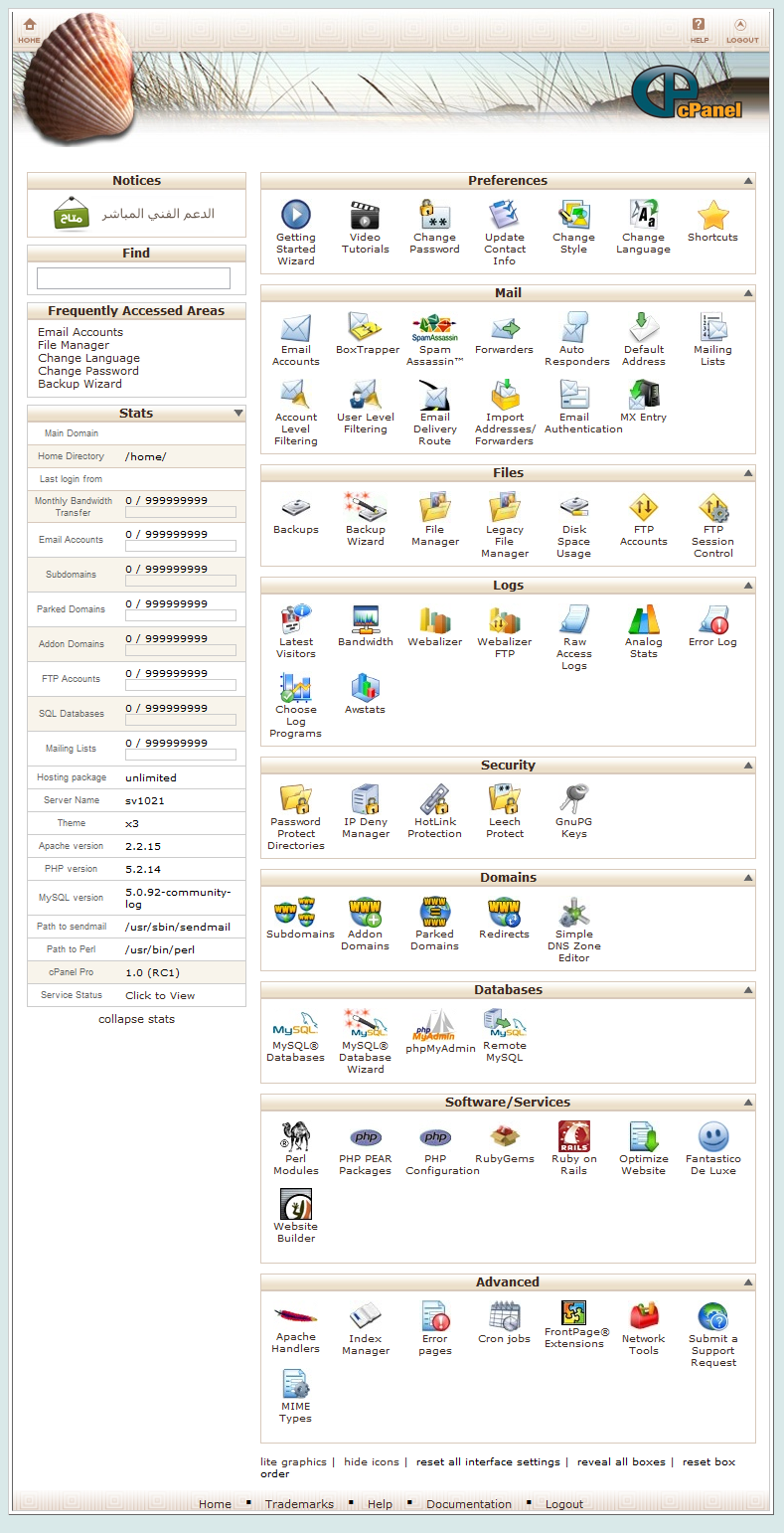Open Network Tools

click(644, 1316)
